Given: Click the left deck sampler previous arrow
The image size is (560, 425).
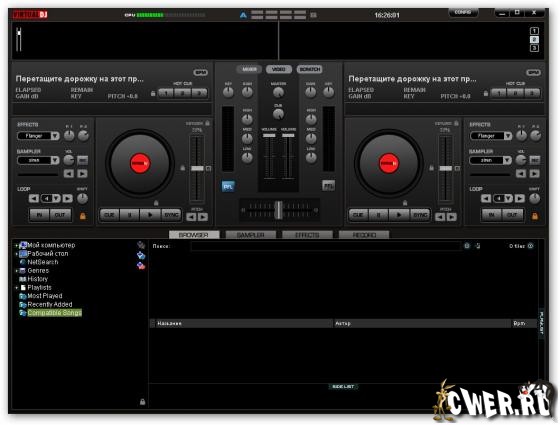Looking at the screenshot, I should point(69,174).
